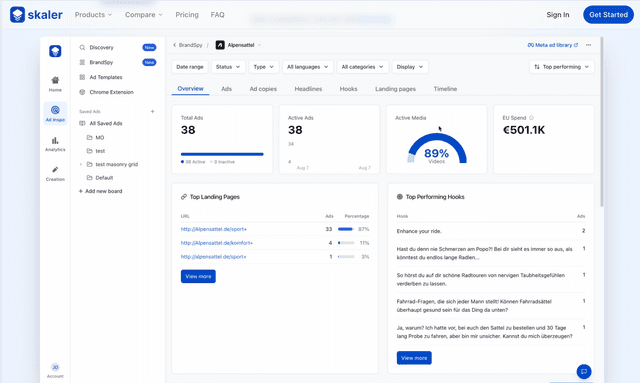
Task: Switch to the Hooks tab
Action: pyautogui.click(x=349, y=89)
